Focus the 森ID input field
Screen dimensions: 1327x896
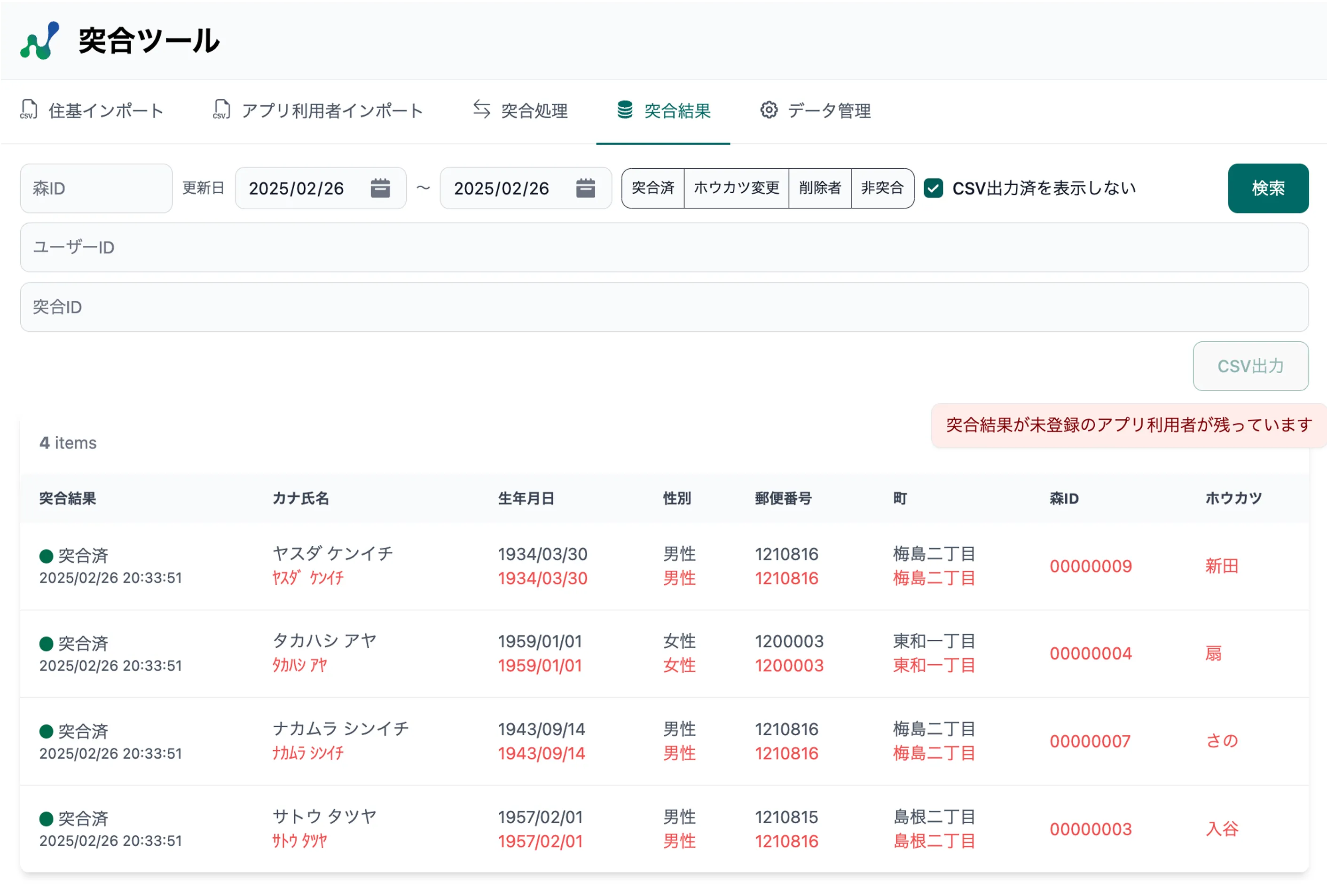96,189
